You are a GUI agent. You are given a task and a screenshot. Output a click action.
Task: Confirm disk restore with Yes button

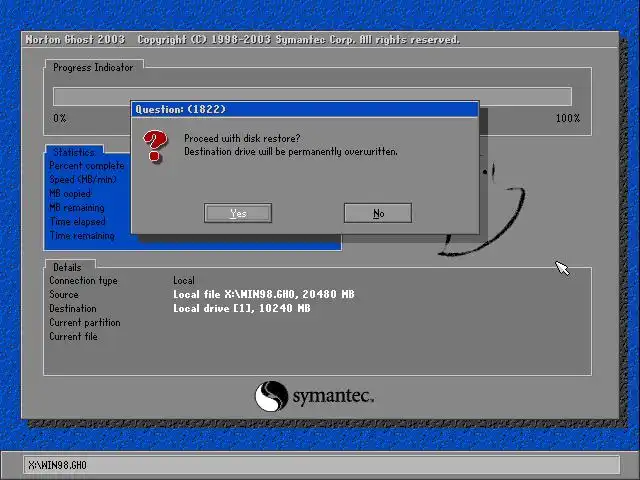(238, 213)
